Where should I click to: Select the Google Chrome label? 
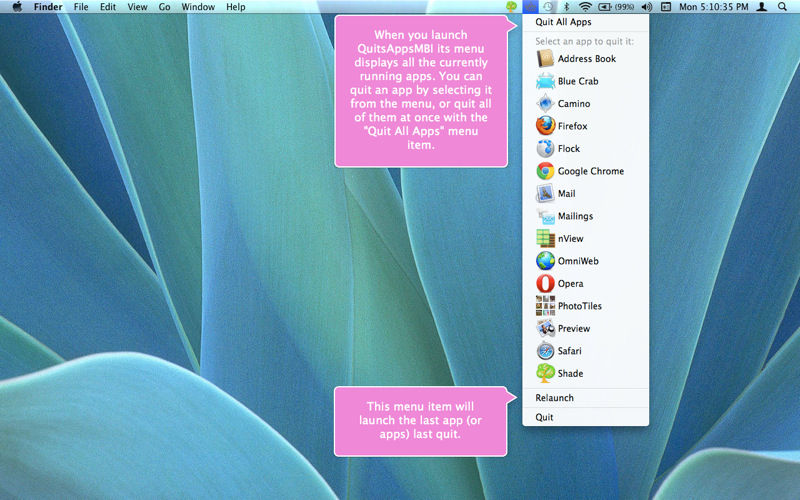pos(591,171)
